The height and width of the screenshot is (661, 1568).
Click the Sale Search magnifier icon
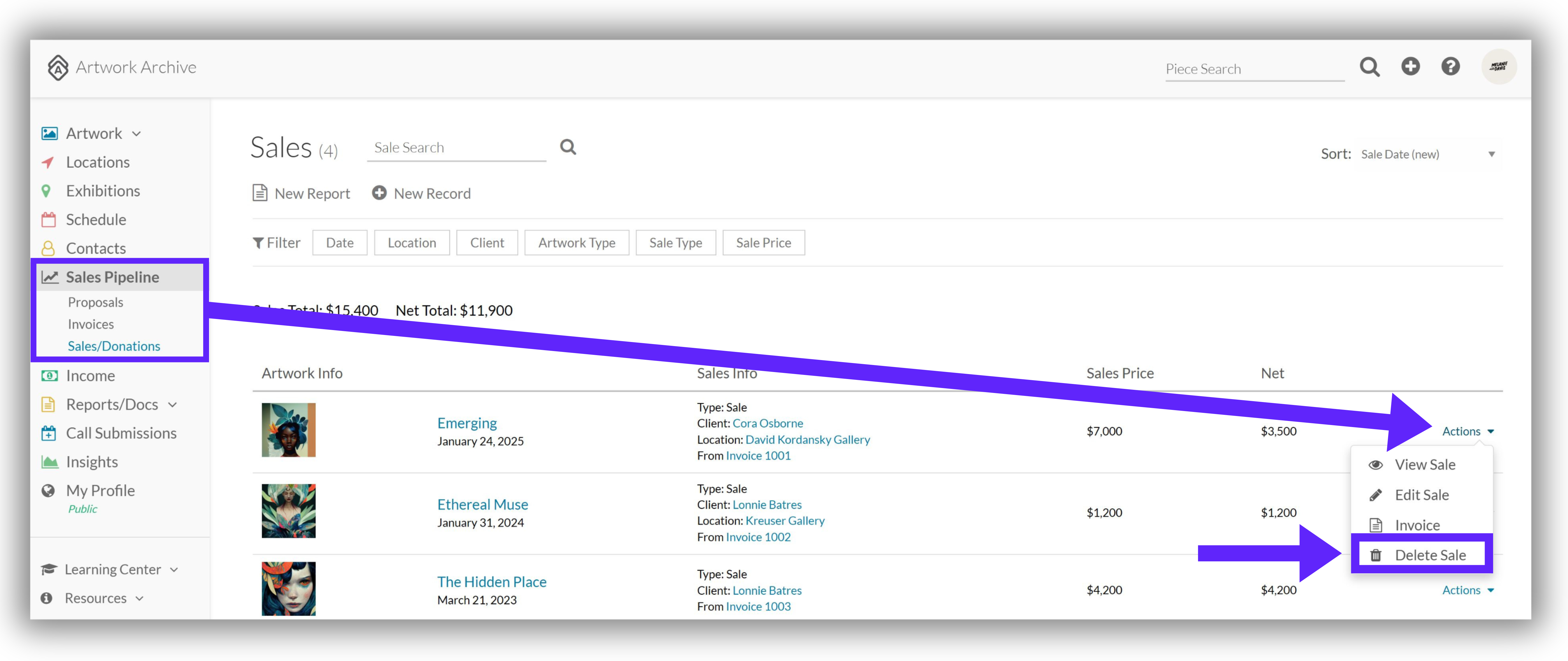pyautogui.click(x=568, y=147)
